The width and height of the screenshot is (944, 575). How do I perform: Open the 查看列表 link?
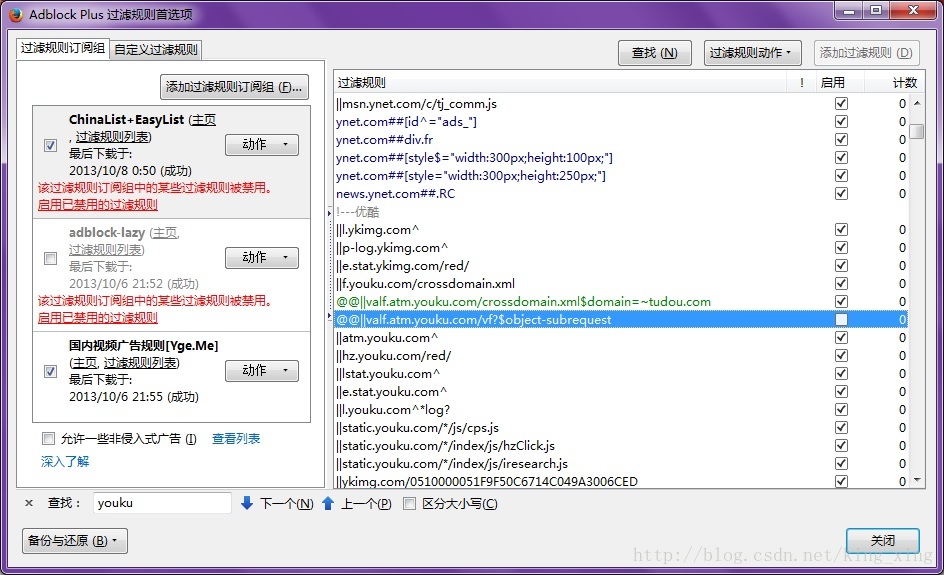236,438
